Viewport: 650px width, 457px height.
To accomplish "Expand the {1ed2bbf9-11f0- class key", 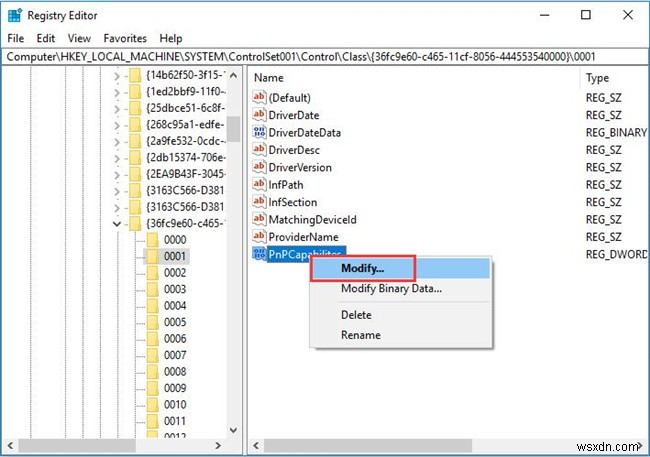I will 117,92.
